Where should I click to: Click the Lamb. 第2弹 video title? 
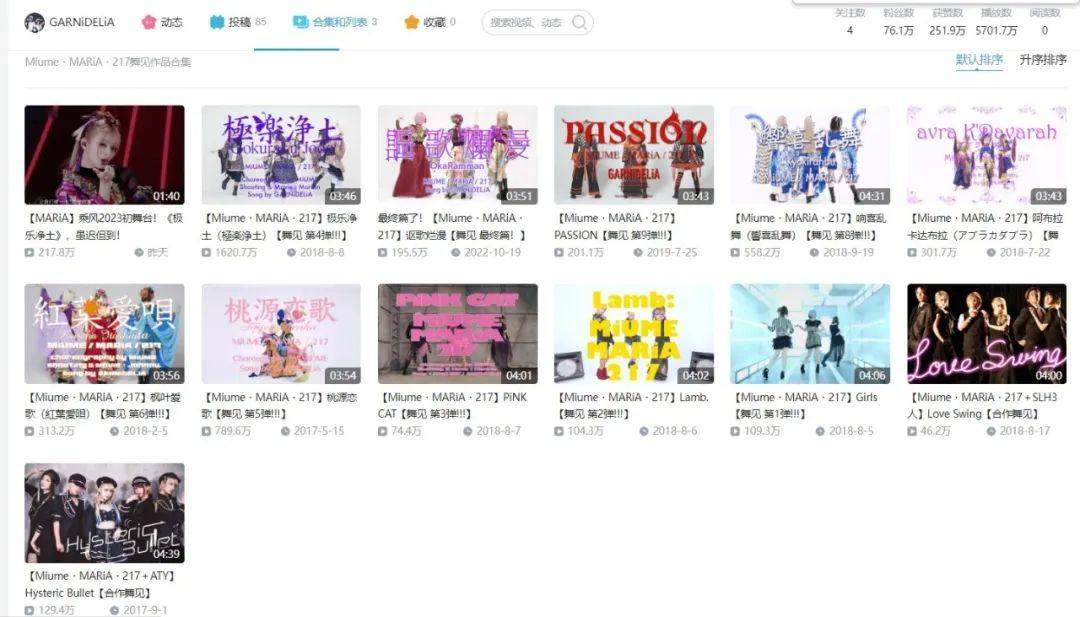tap(632, 406)
